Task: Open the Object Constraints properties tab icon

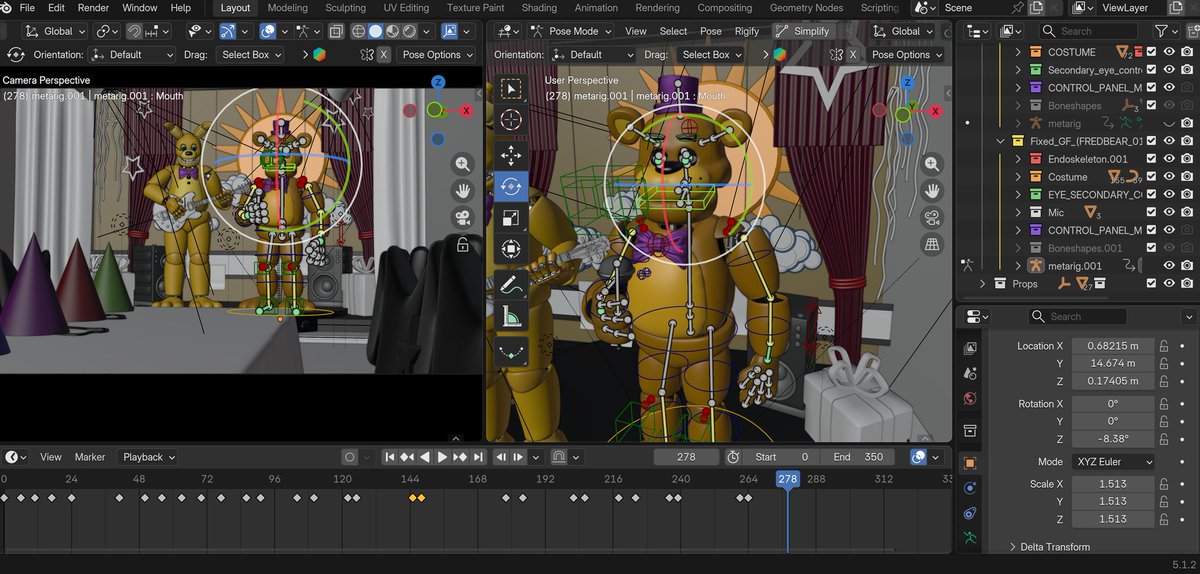Action: tap(969, 513)
